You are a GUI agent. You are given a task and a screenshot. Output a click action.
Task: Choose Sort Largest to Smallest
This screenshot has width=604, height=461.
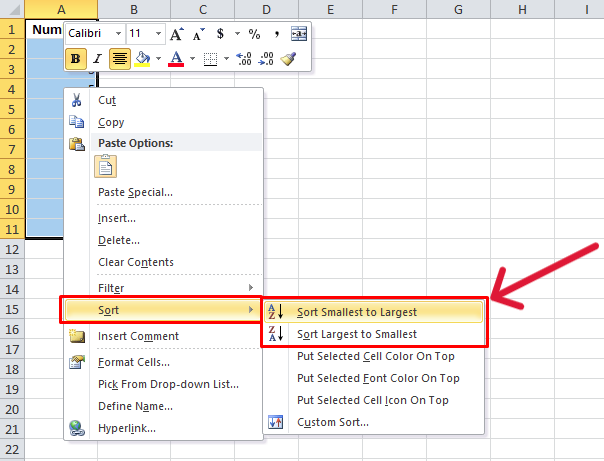[x=357, y=334]
